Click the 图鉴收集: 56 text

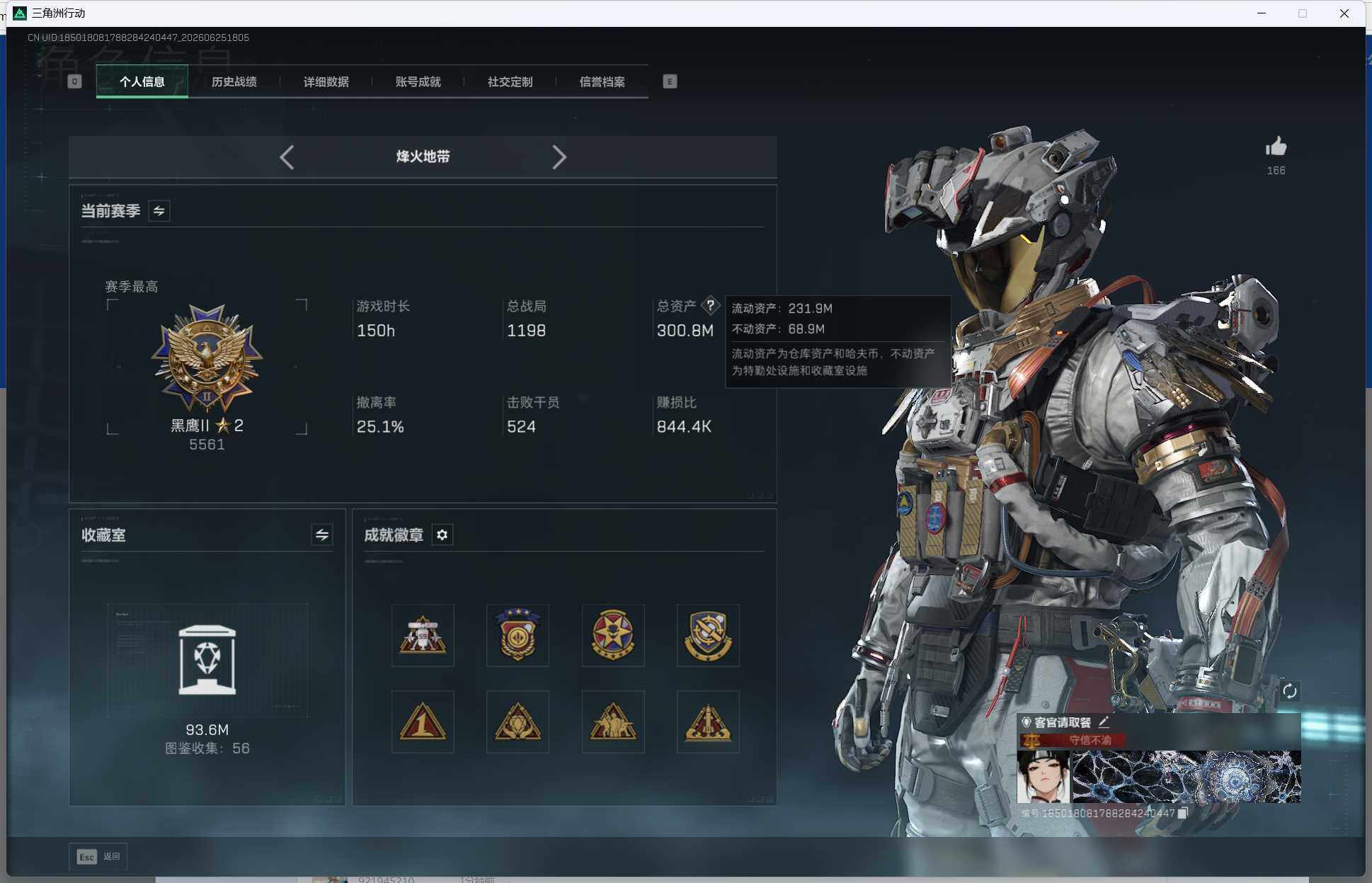click(207, 748)
